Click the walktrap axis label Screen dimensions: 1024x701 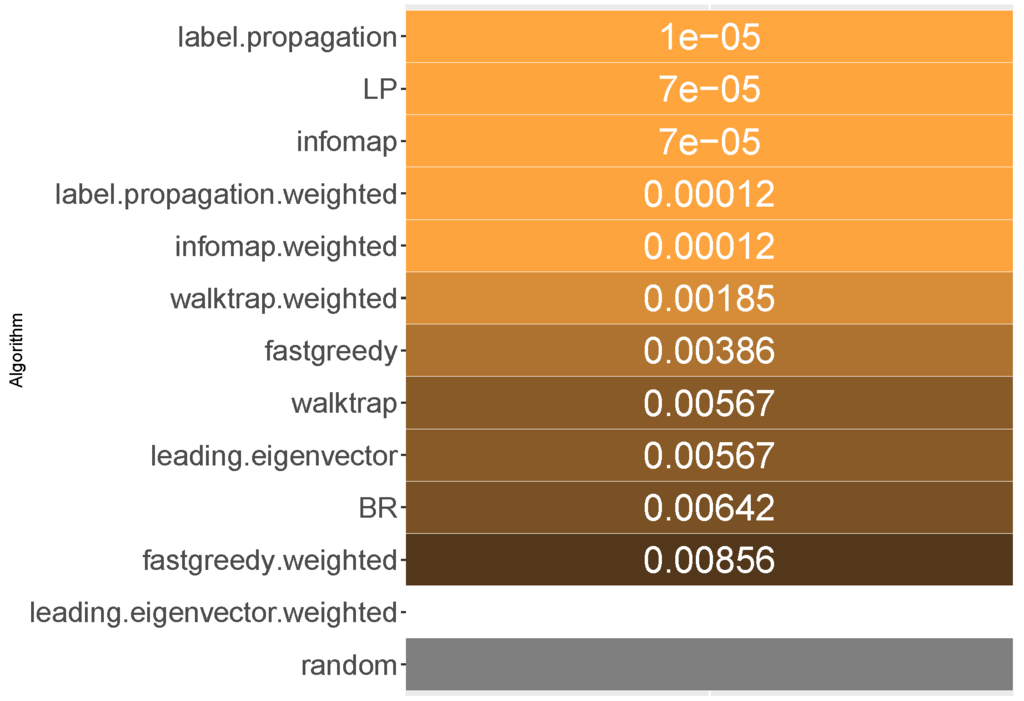(344, 404)
